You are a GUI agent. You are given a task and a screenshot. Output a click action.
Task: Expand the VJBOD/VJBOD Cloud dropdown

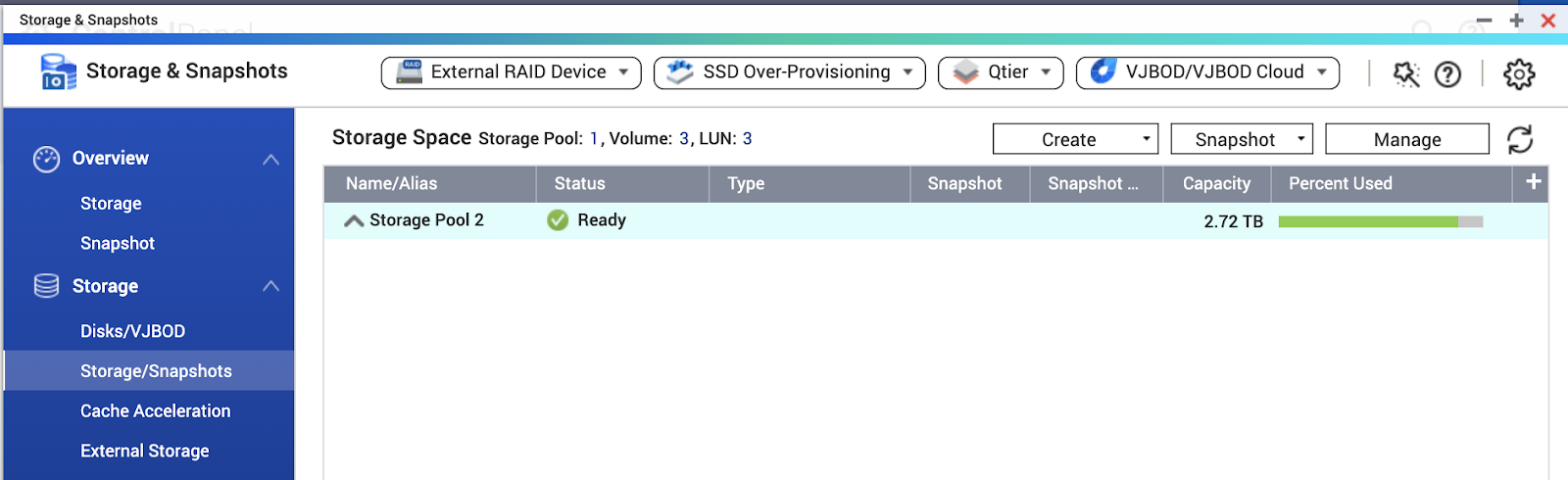pyautogui.click(x=1207, y=72)
